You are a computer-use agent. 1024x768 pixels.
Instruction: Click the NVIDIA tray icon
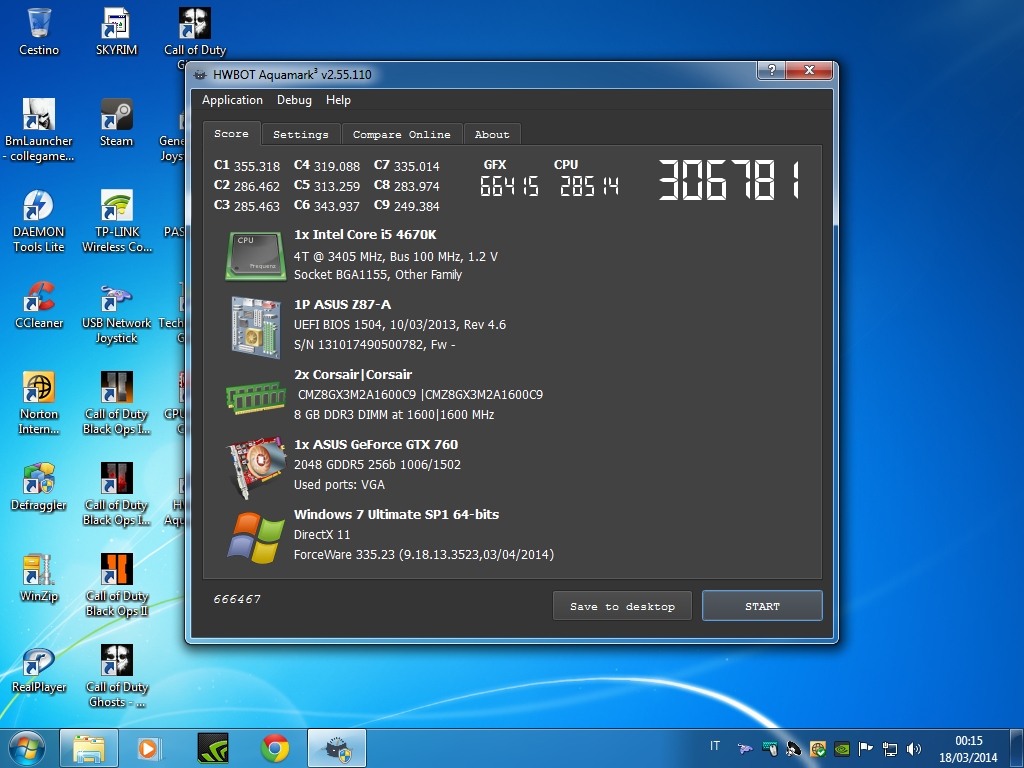(842, 748)
